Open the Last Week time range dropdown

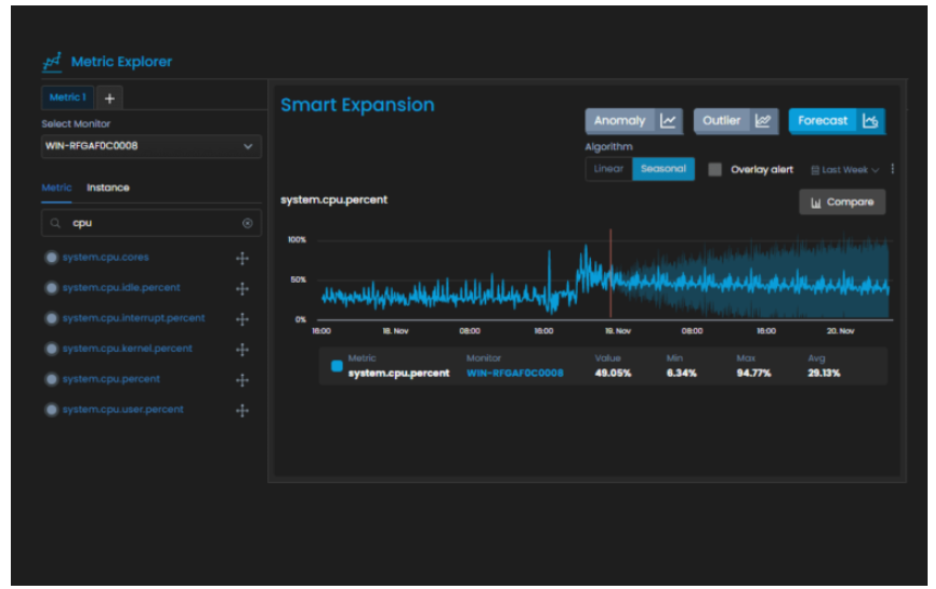click(845, 170)
